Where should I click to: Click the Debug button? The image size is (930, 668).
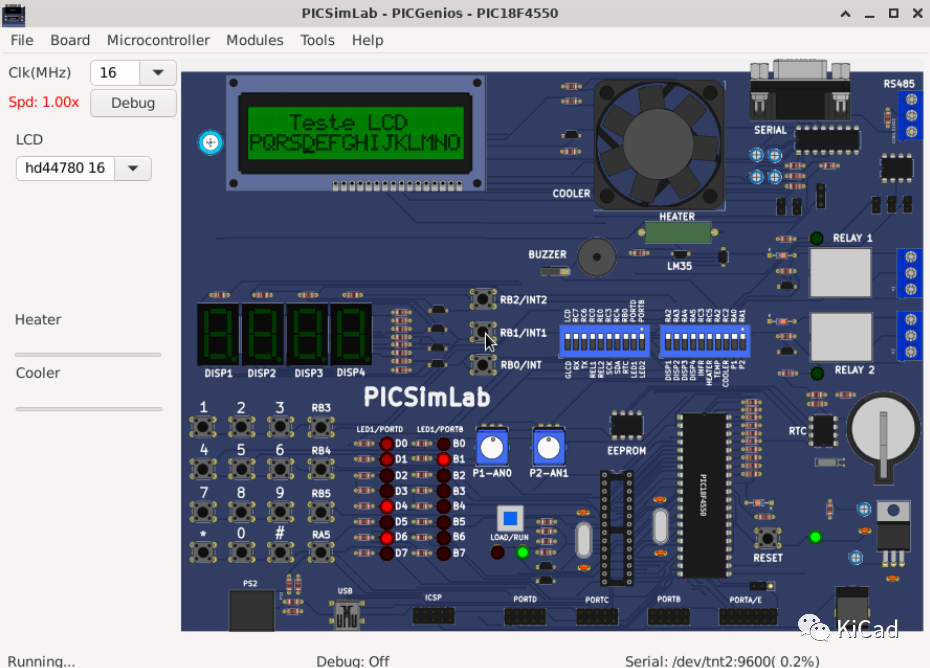[133, 102]
